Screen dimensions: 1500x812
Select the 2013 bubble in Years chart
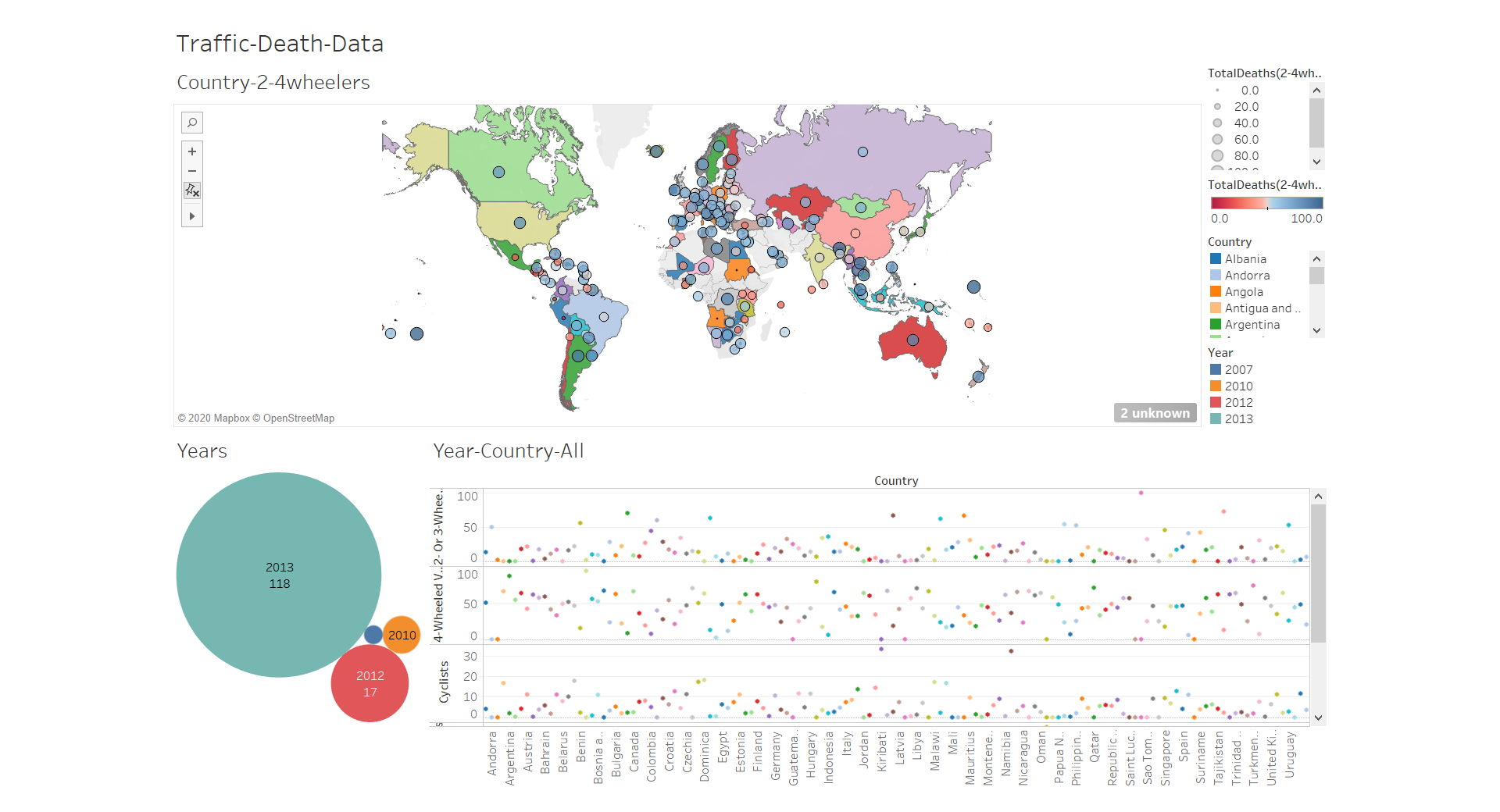[279, 575]
